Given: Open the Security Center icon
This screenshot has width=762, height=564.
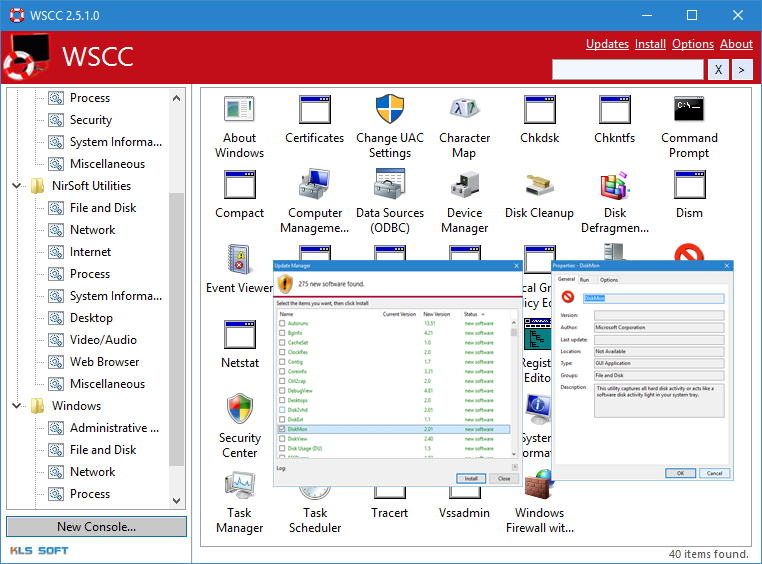Looking at the screenshot, I should (240, 409).
